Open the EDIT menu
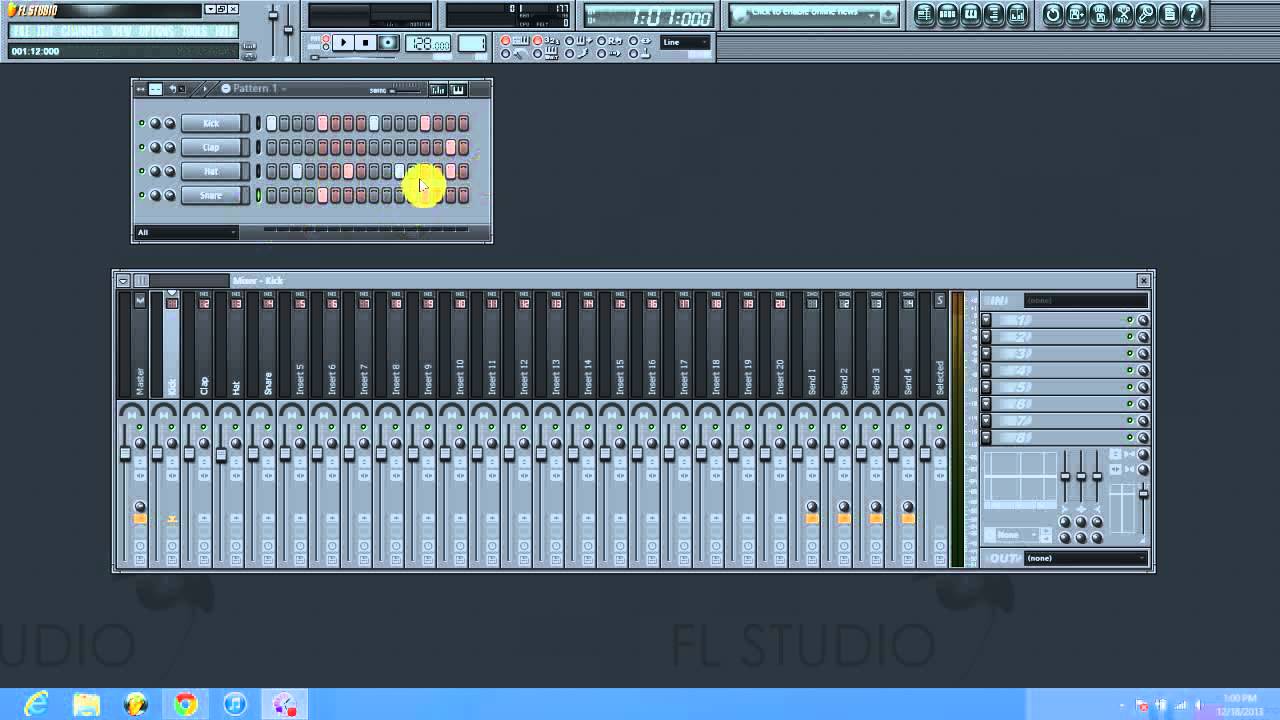This screenshot has height=720, width=1280. pyautogui.click(x=46, y=31)
